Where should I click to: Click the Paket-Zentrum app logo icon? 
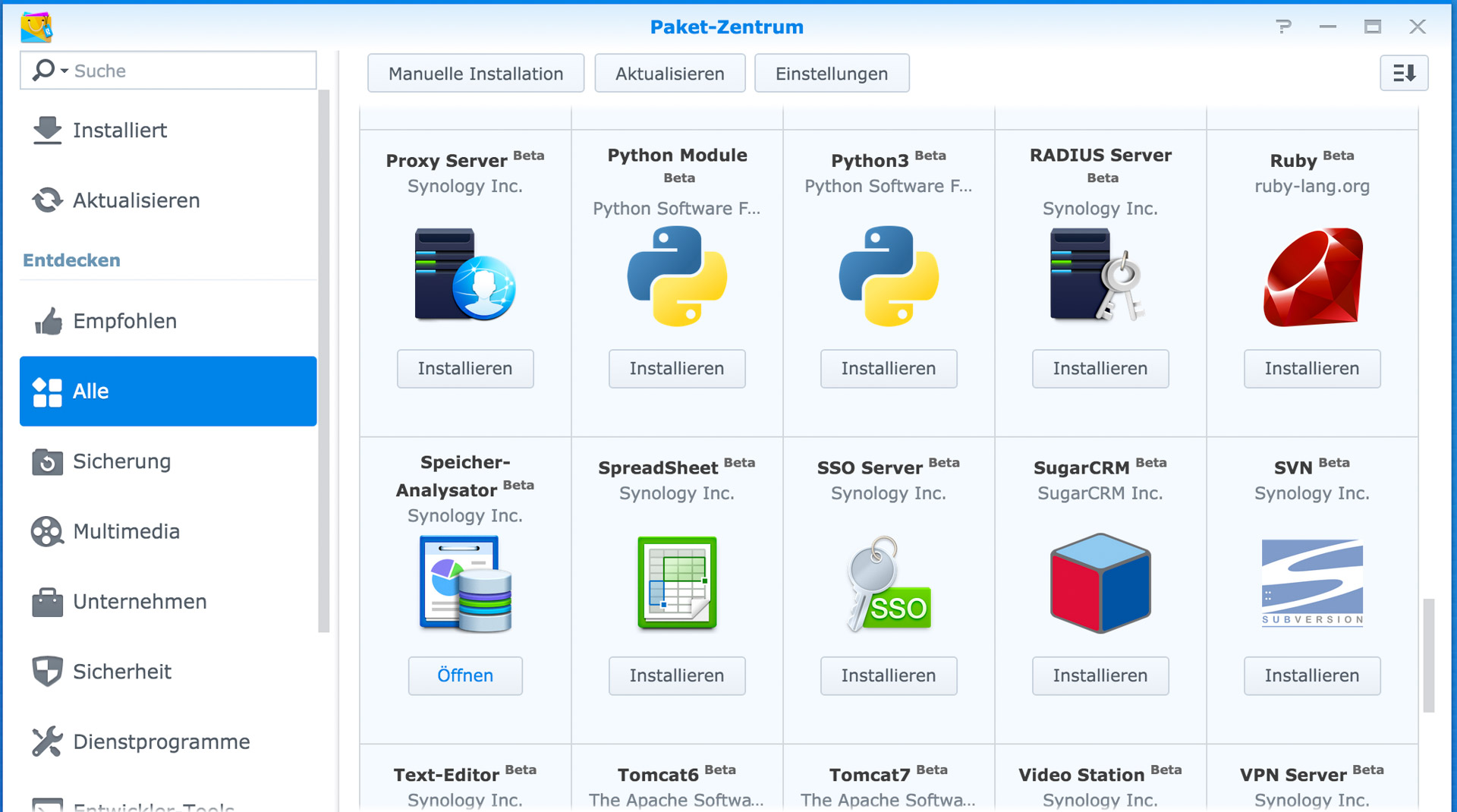pyautogui.click(x=36, y=27)
